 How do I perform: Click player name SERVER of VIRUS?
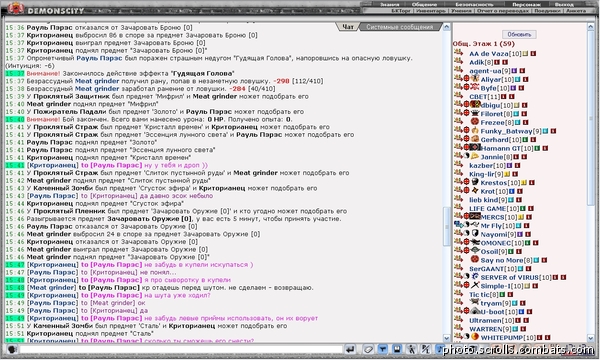pyautogui.click(x=509, y=277)
